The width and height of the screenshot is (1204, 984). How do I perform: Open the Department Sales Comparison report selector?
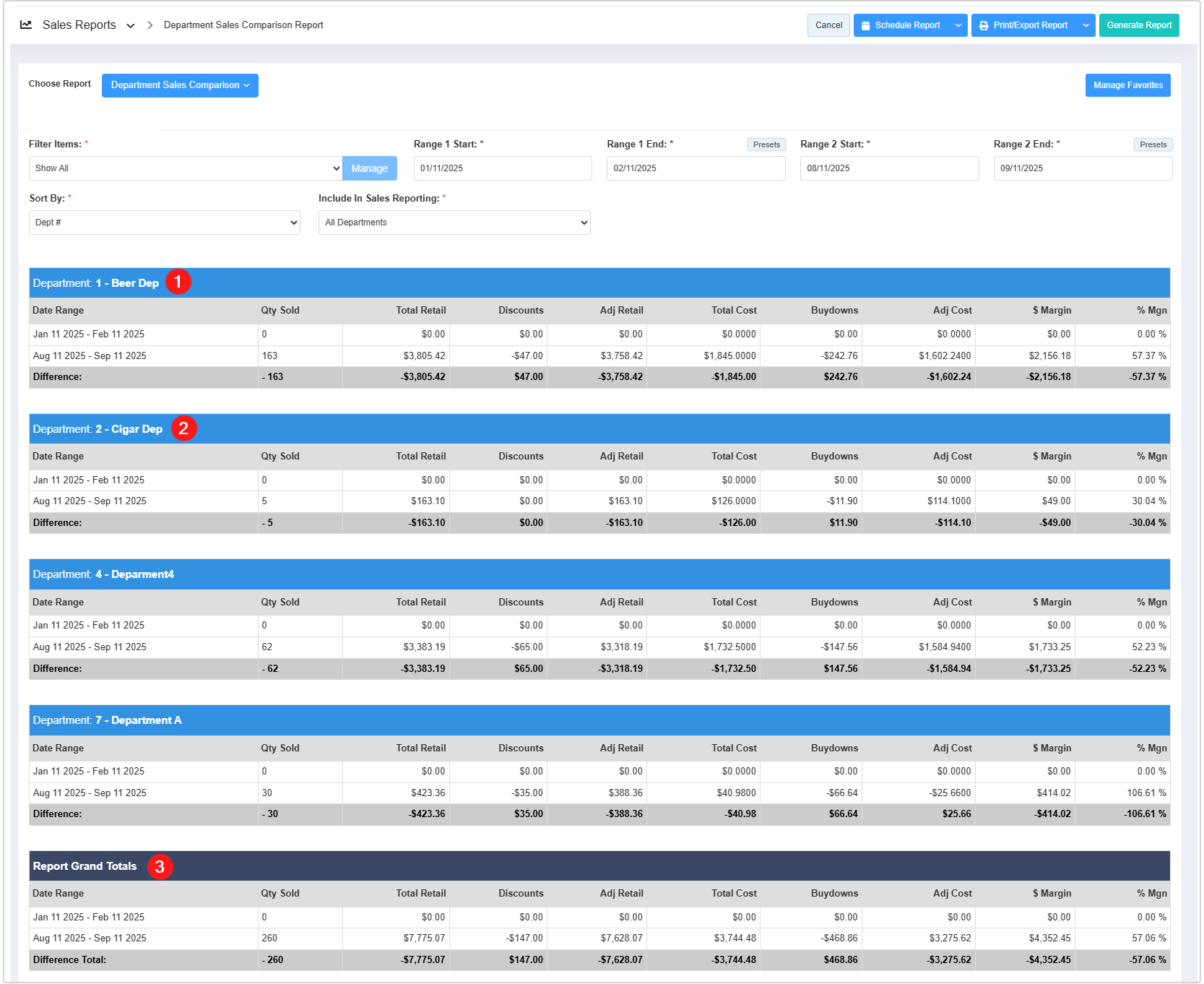(x=180, y=85)
